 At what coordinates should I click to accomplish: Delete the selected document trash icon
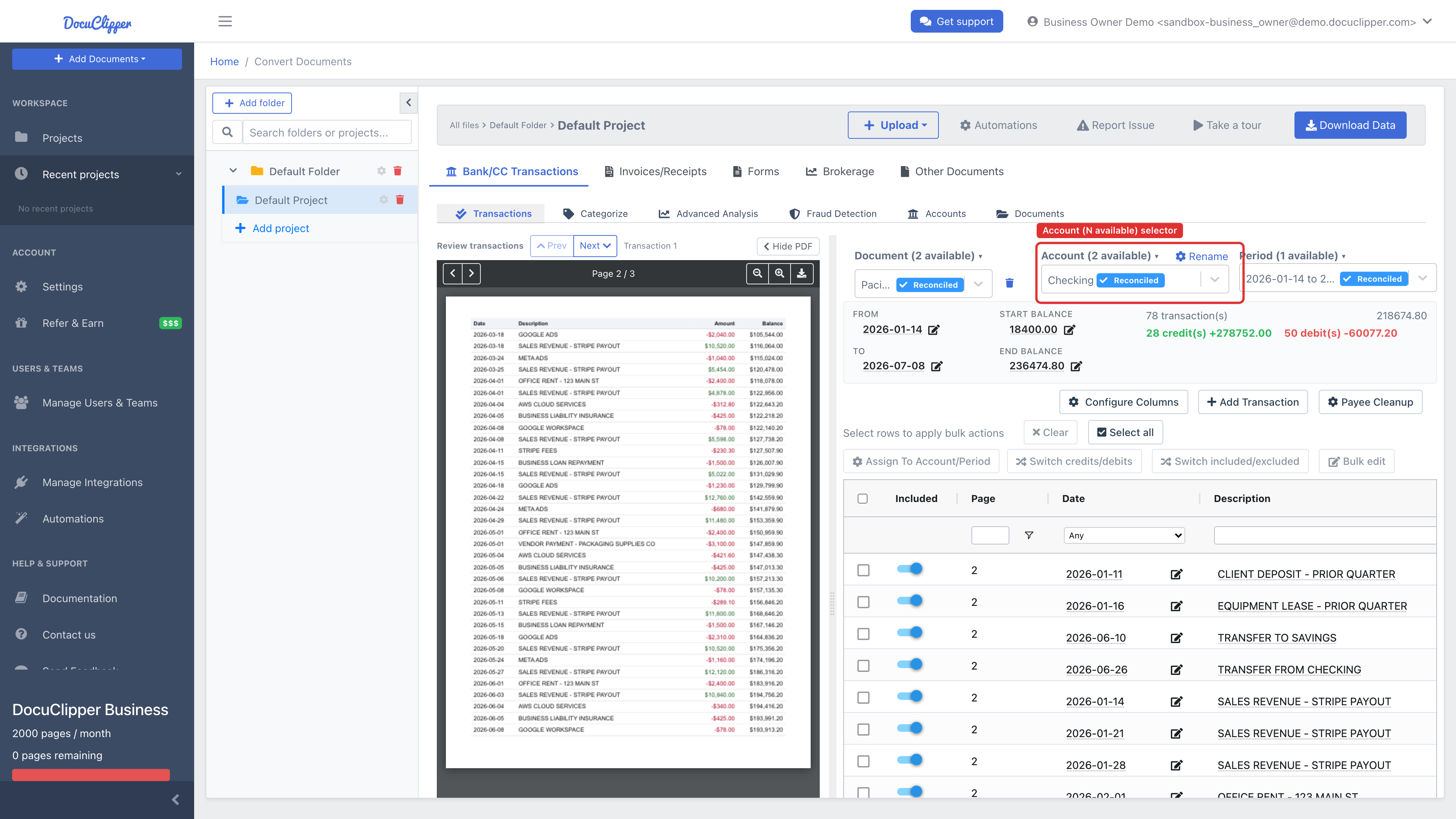(1009, 282)
